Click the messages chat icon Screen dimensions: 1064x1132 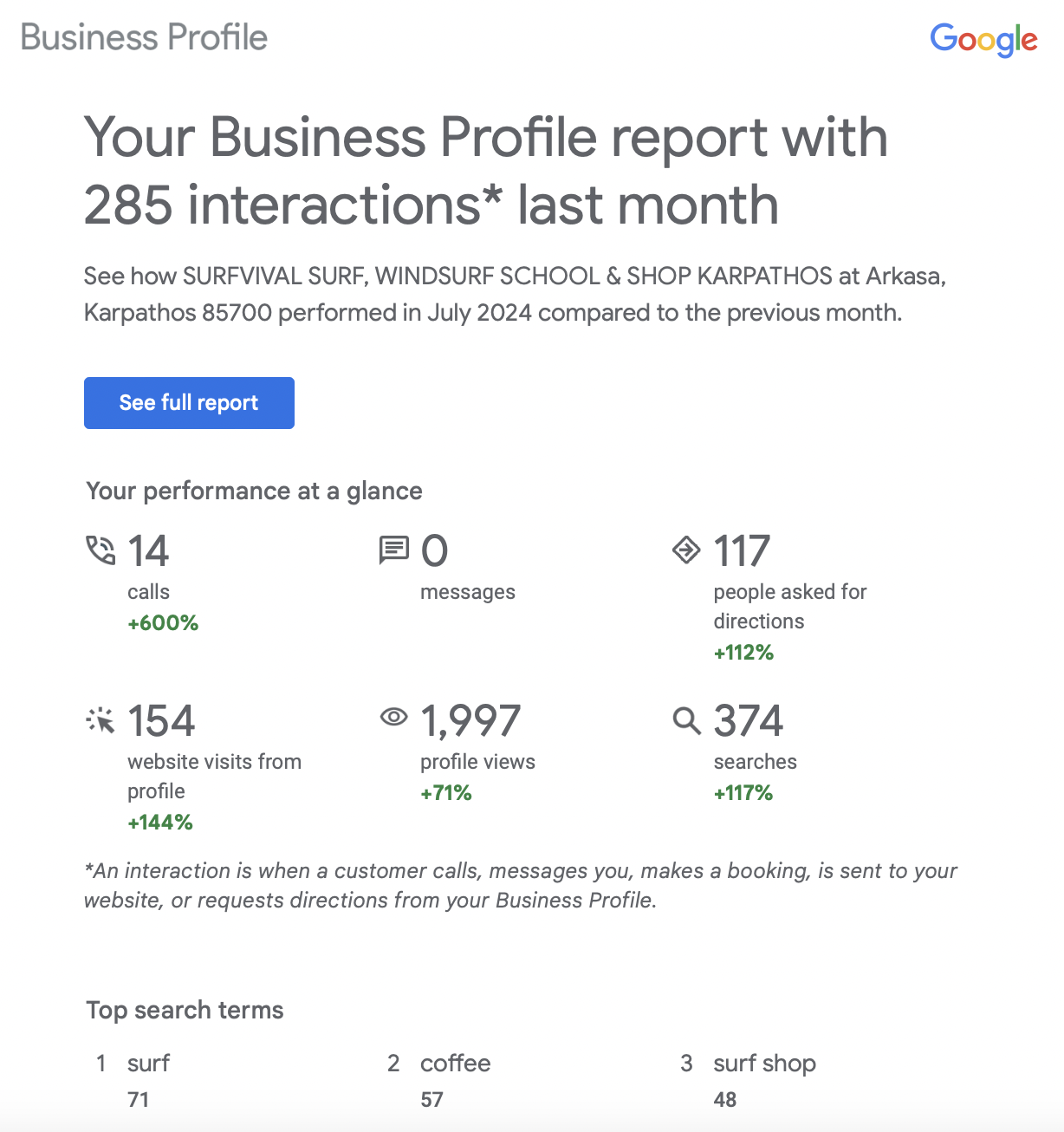coord(394,550)
